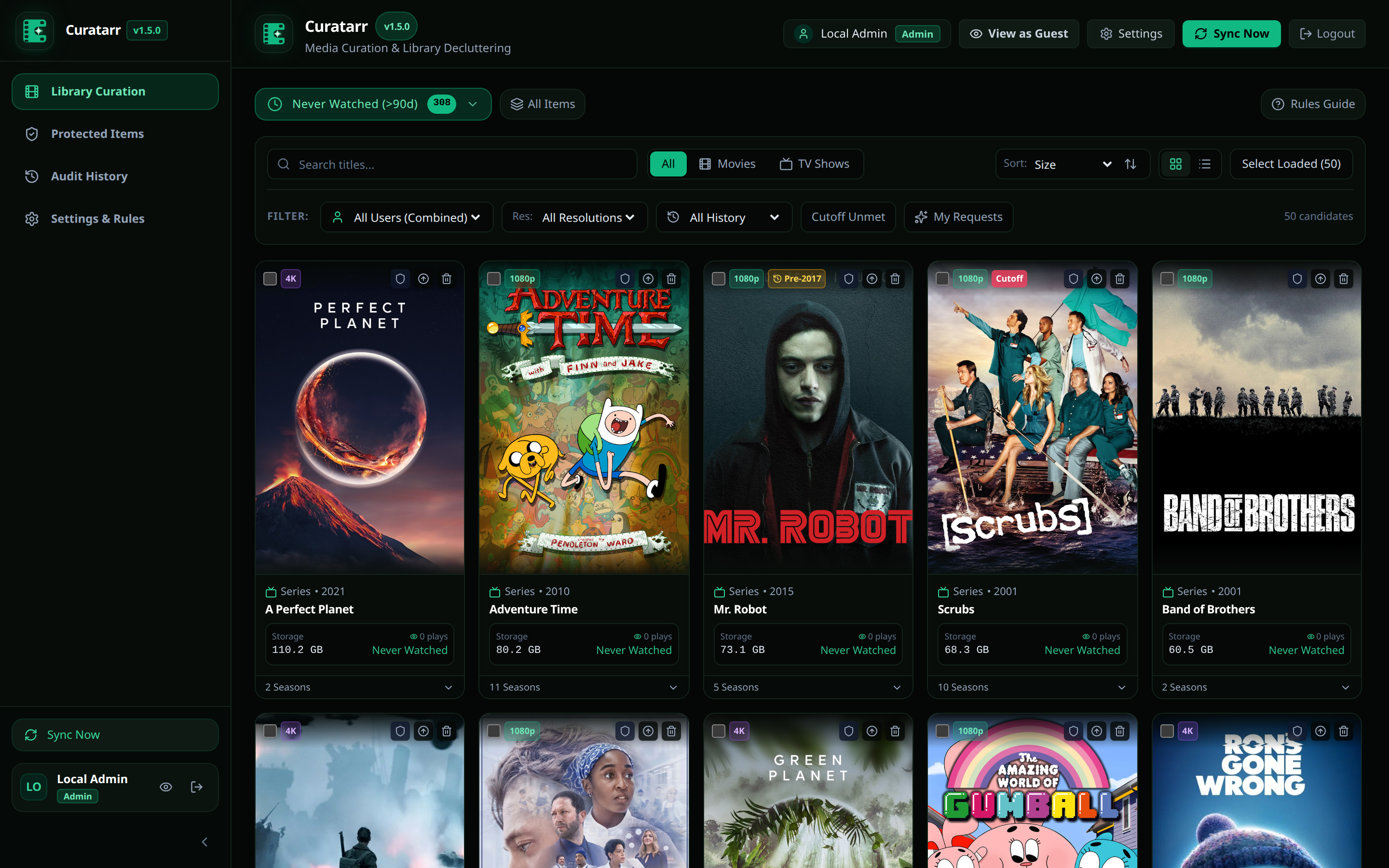The width and height of the screenshot is (1389, 868).
Task: Delete Adventure Time via trash icon
Action: pyautogui.click(x=671, y=278)
